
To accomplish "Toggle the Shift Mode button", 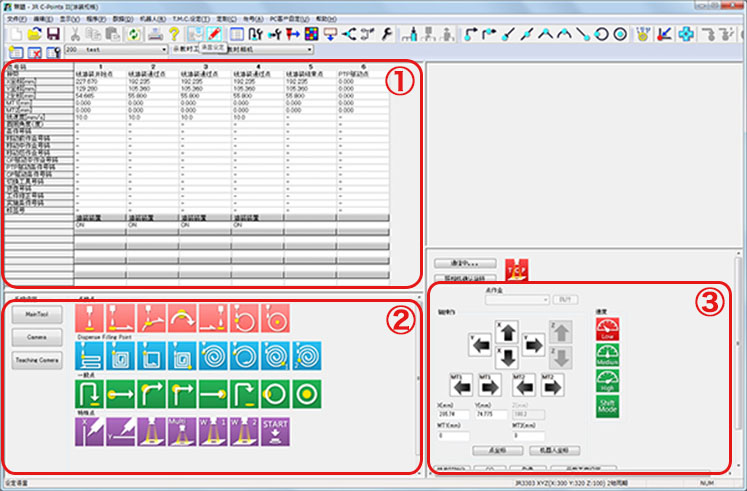I will (609, 406).
